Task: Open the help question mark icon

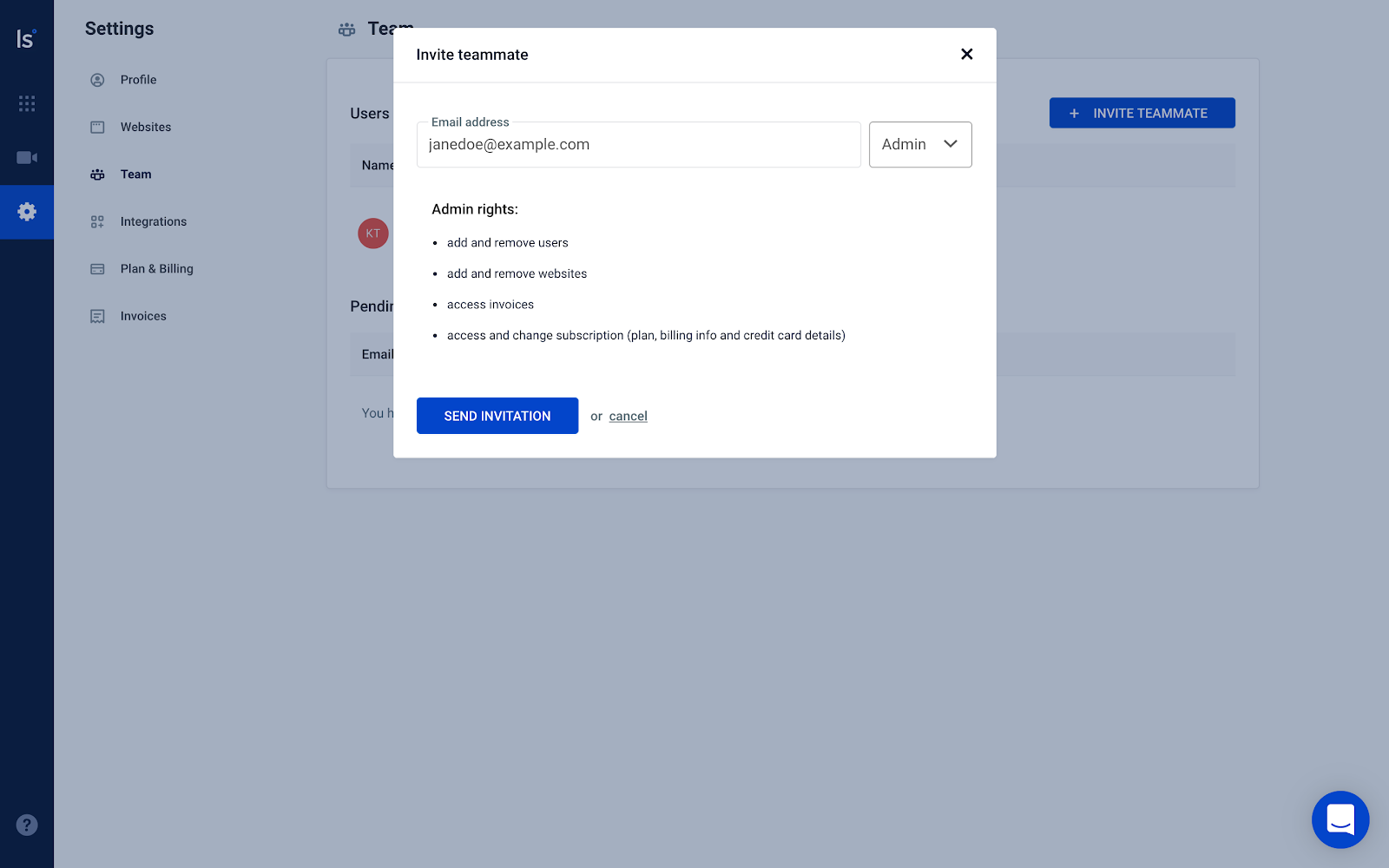Action: click(x=27, y=825)
